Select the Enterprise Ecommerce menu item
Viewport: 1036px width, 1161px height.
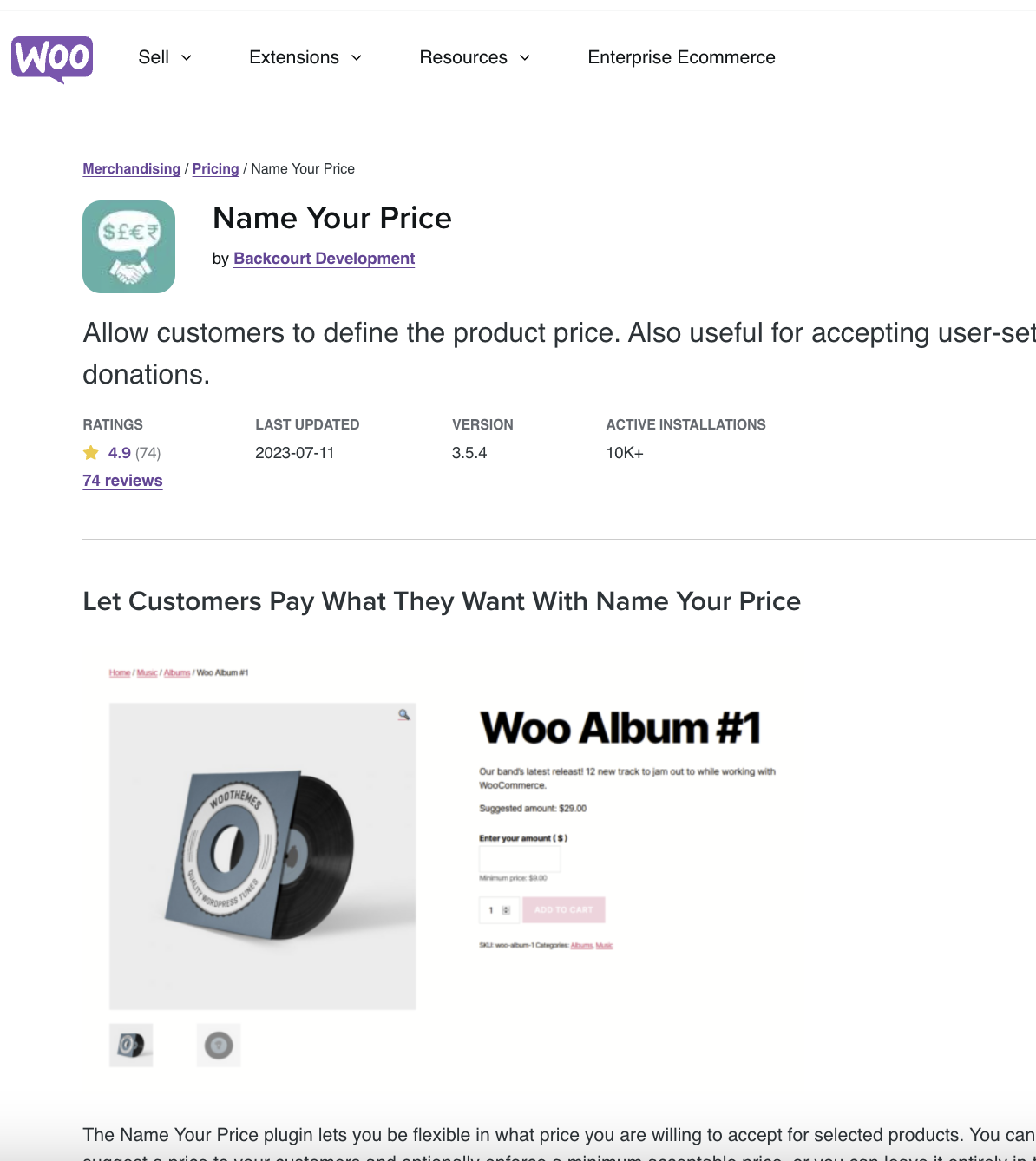click(681, 57)
